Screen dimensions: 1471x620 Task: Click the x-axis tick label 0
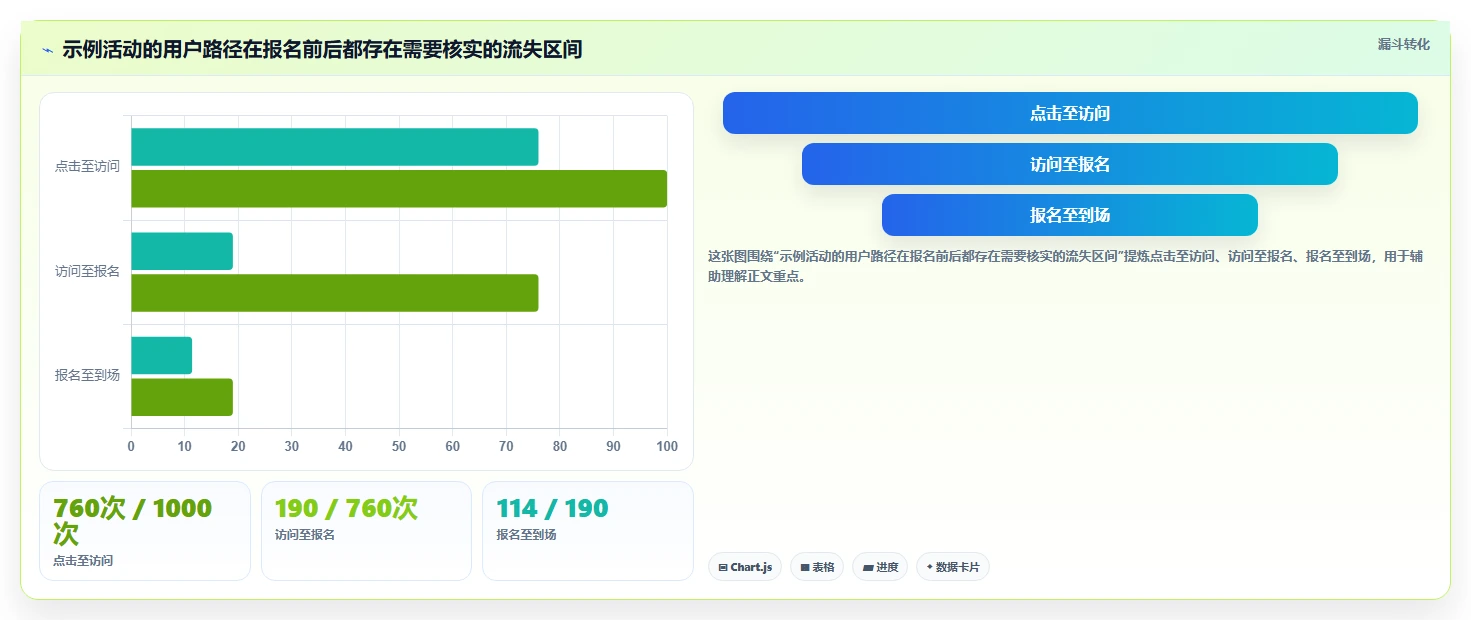coord(131,446)
